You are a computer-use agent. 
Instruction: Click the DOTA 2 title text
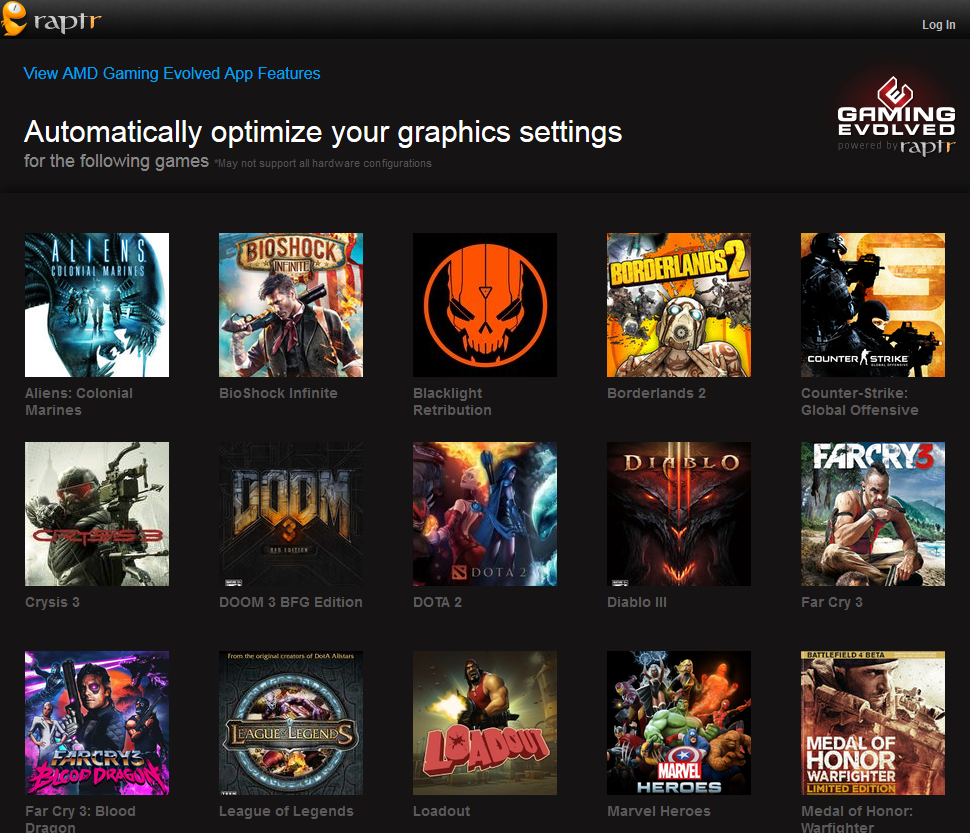click(437, 602)
